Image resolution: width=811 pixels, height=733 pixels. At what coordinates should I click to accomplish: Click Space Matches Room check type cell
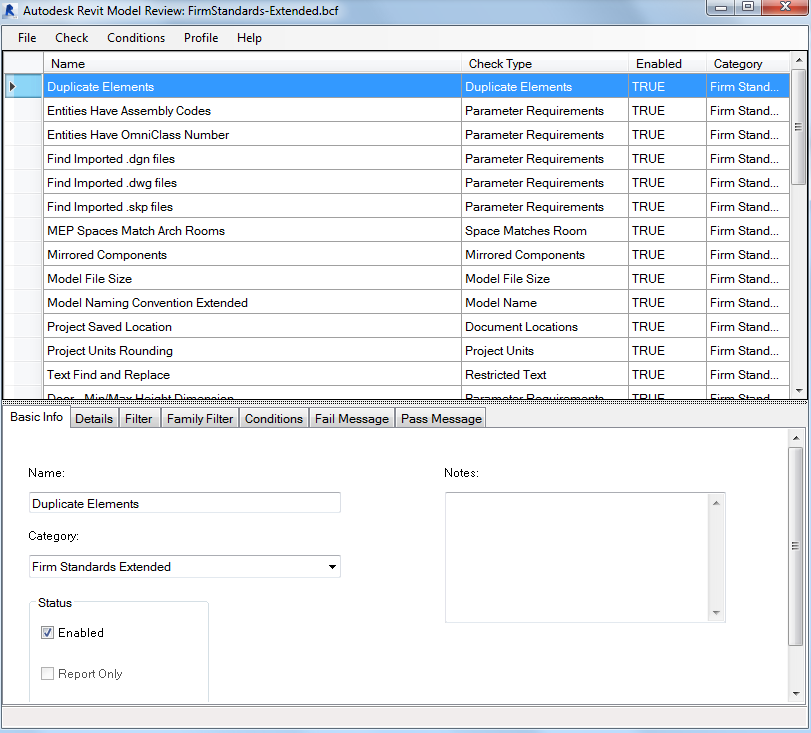[x=545, y=230]
